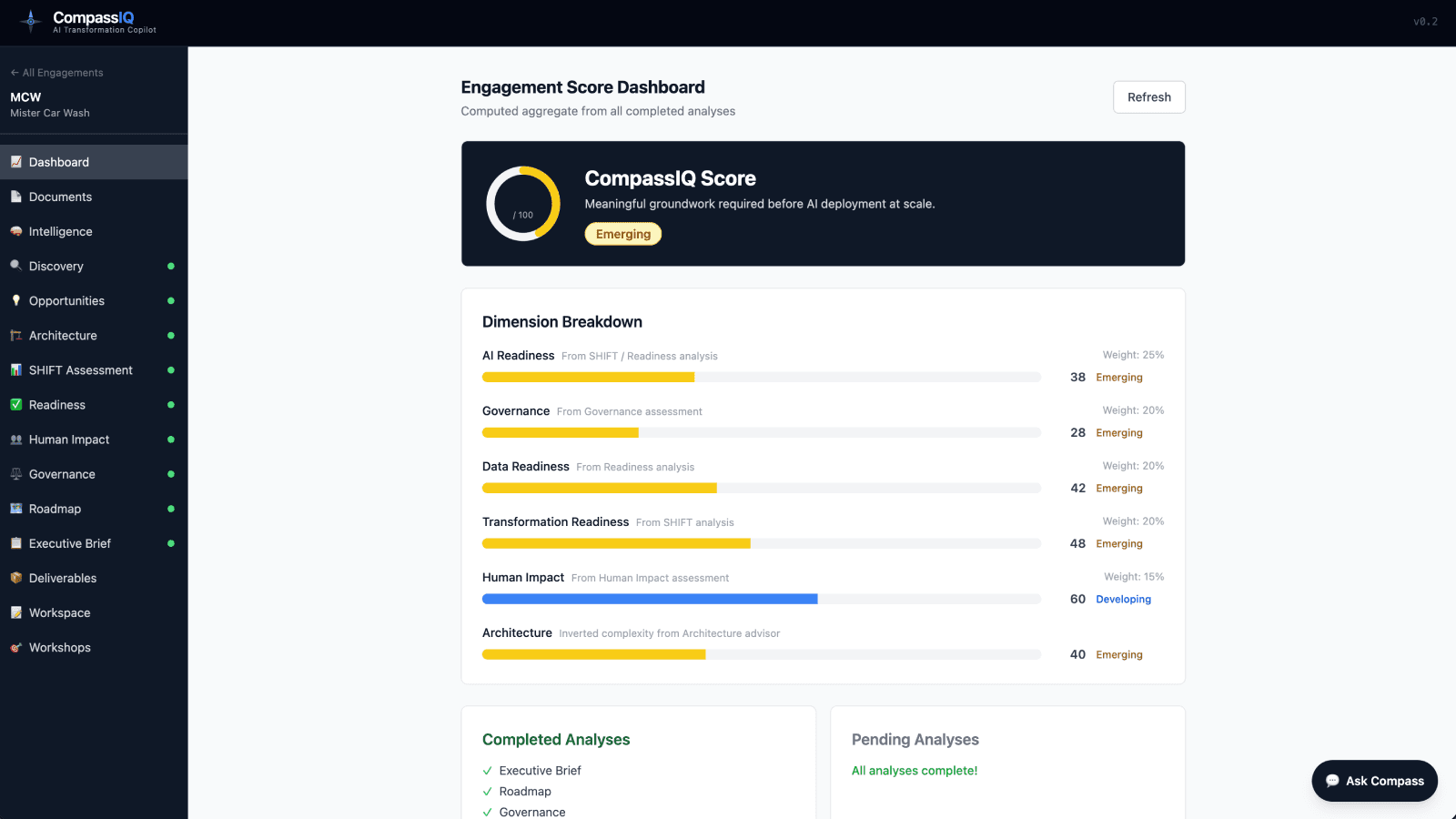Open the Dashboard menu item
Screen dimensions: 1456x819
click(94, 162)
